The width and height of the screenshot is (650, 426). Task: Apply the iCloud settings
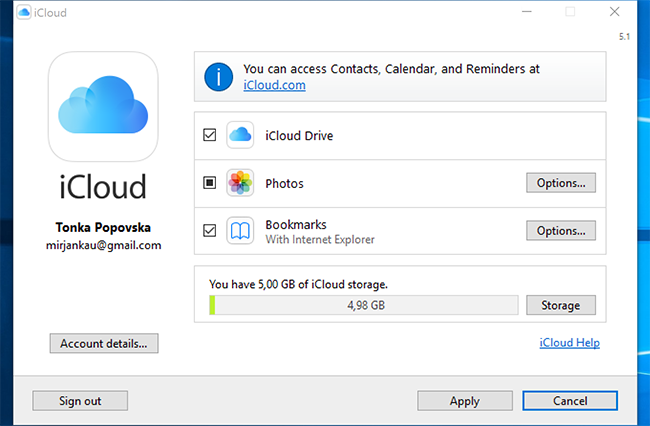tap(464, 401)
